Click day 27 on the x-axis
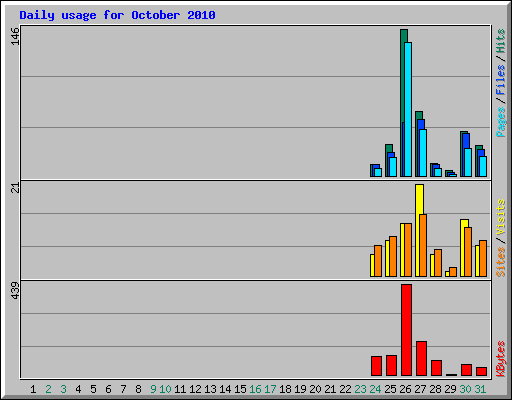The image size is (512, 400). click(x=420, y=389)
